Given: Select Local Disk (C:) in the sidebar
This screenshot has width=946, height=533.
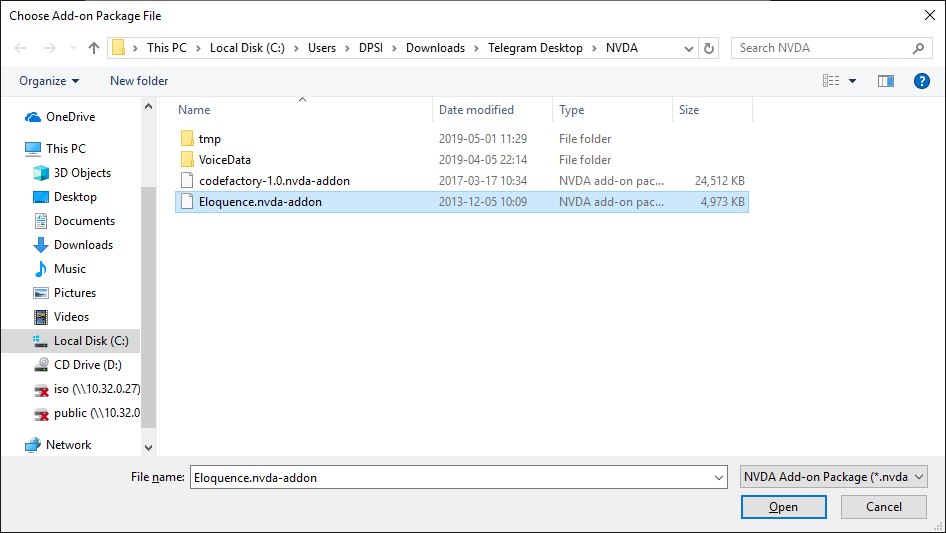Looking at the screenshot, I should pos(71,341).
